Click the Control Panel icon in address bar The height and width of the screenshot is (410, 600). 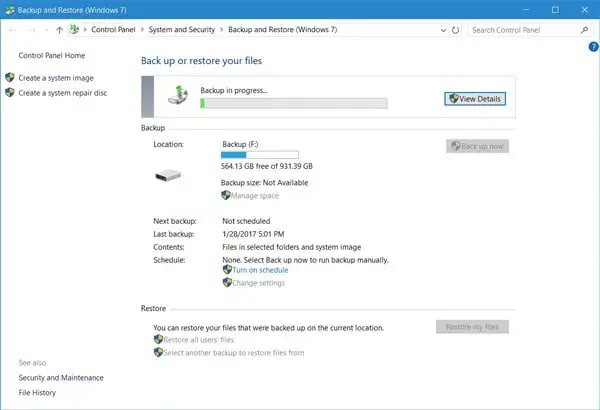tap(75, 30)
